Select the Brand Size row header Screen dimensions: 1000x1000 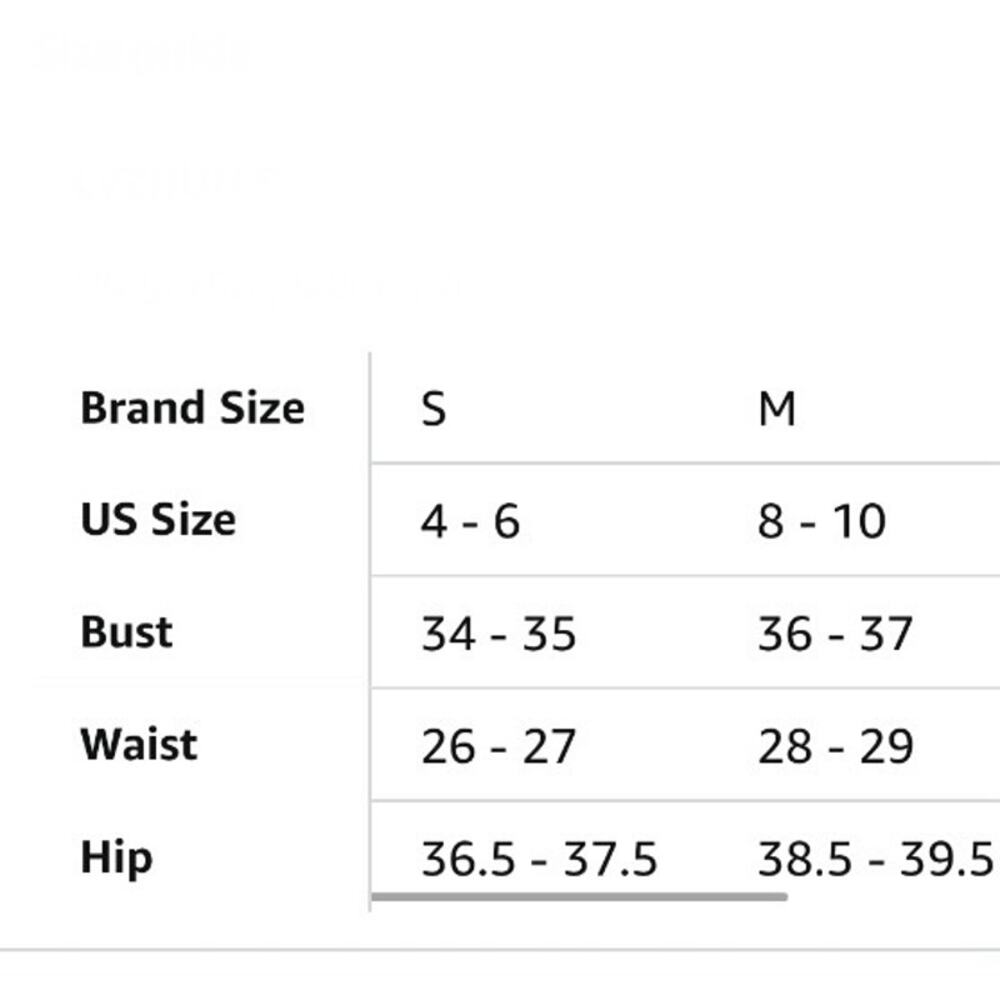tap(193, 408)
